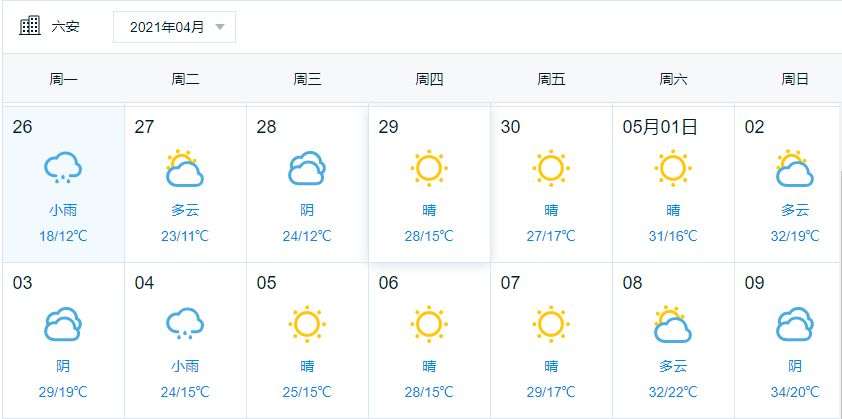Select the date number 06
This screenshot has height=419, width=842.
point(388,283)
